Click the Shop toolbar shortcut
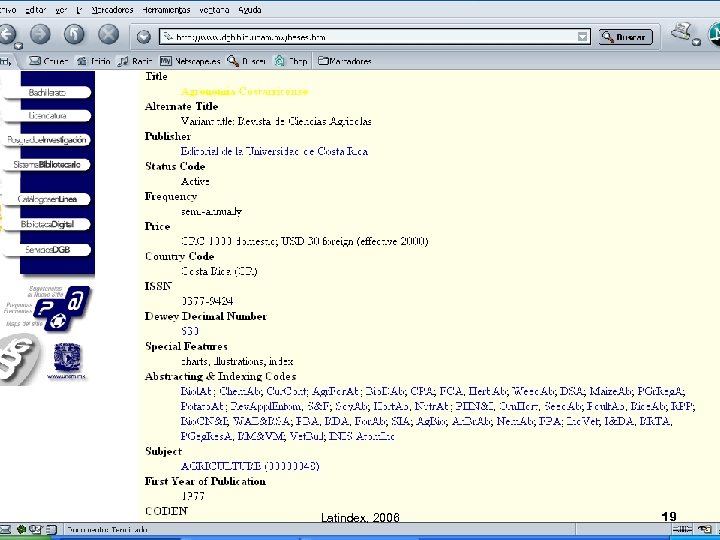 [291, 61]
